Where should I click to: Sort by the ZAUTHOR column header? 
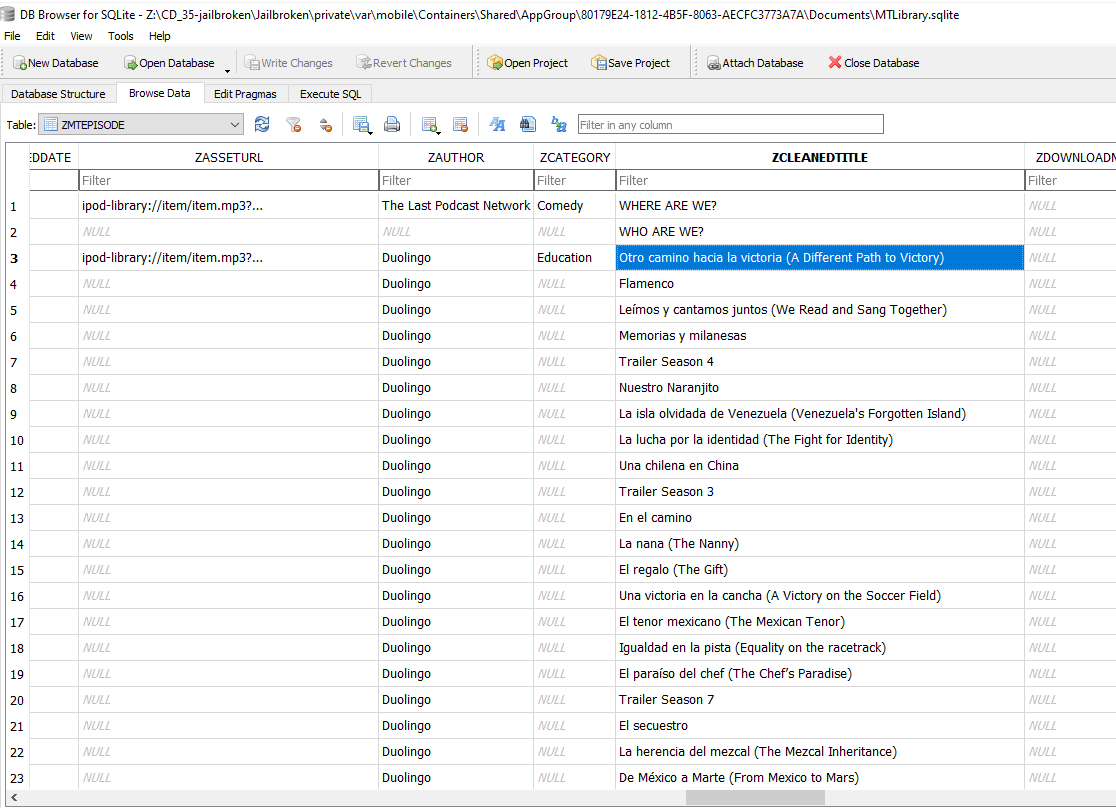(x=456, y=157)
